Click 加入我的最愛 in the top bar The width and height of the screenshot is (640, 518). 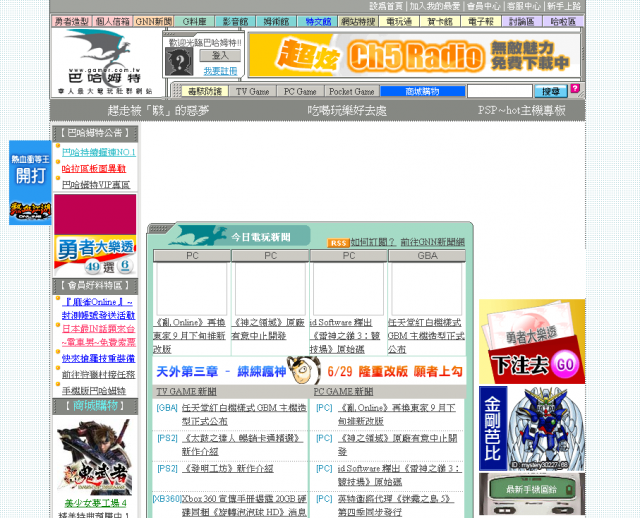click(x=435, y=6)
